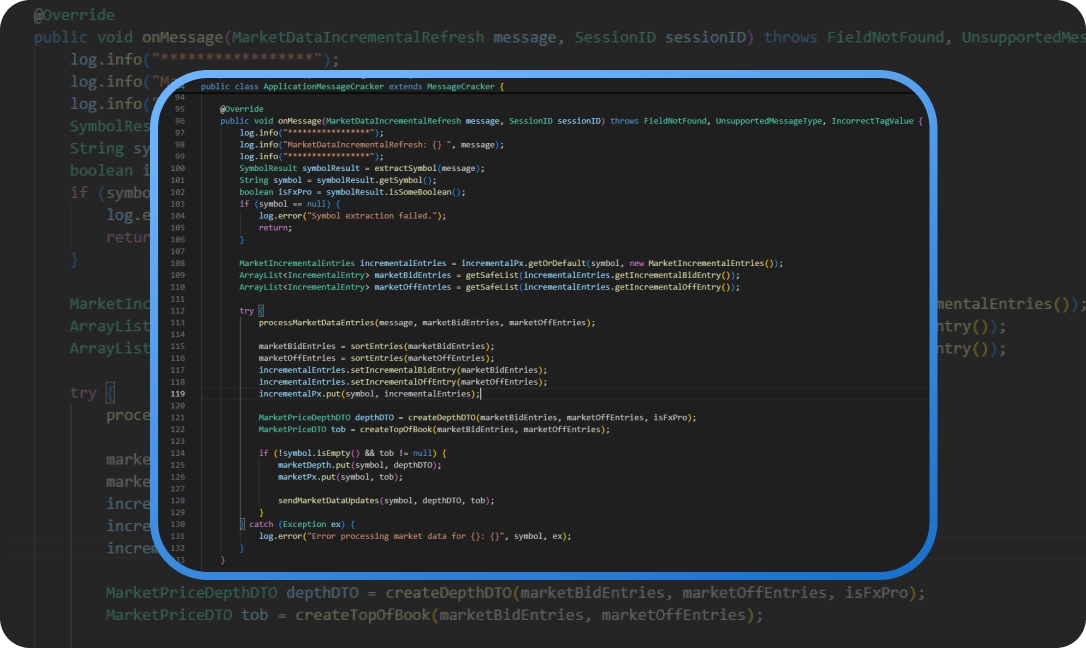Viewport: 1086px width, 648px height.
Task: Click line number 119 in the gutter
Action: point(179,393)
